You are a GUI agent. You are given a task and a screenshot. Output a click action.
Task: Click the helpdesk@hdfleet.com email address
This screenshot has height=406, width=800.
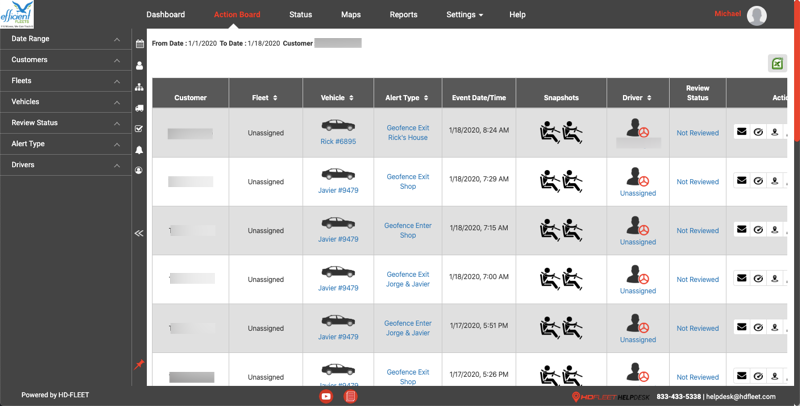point(741,396)
